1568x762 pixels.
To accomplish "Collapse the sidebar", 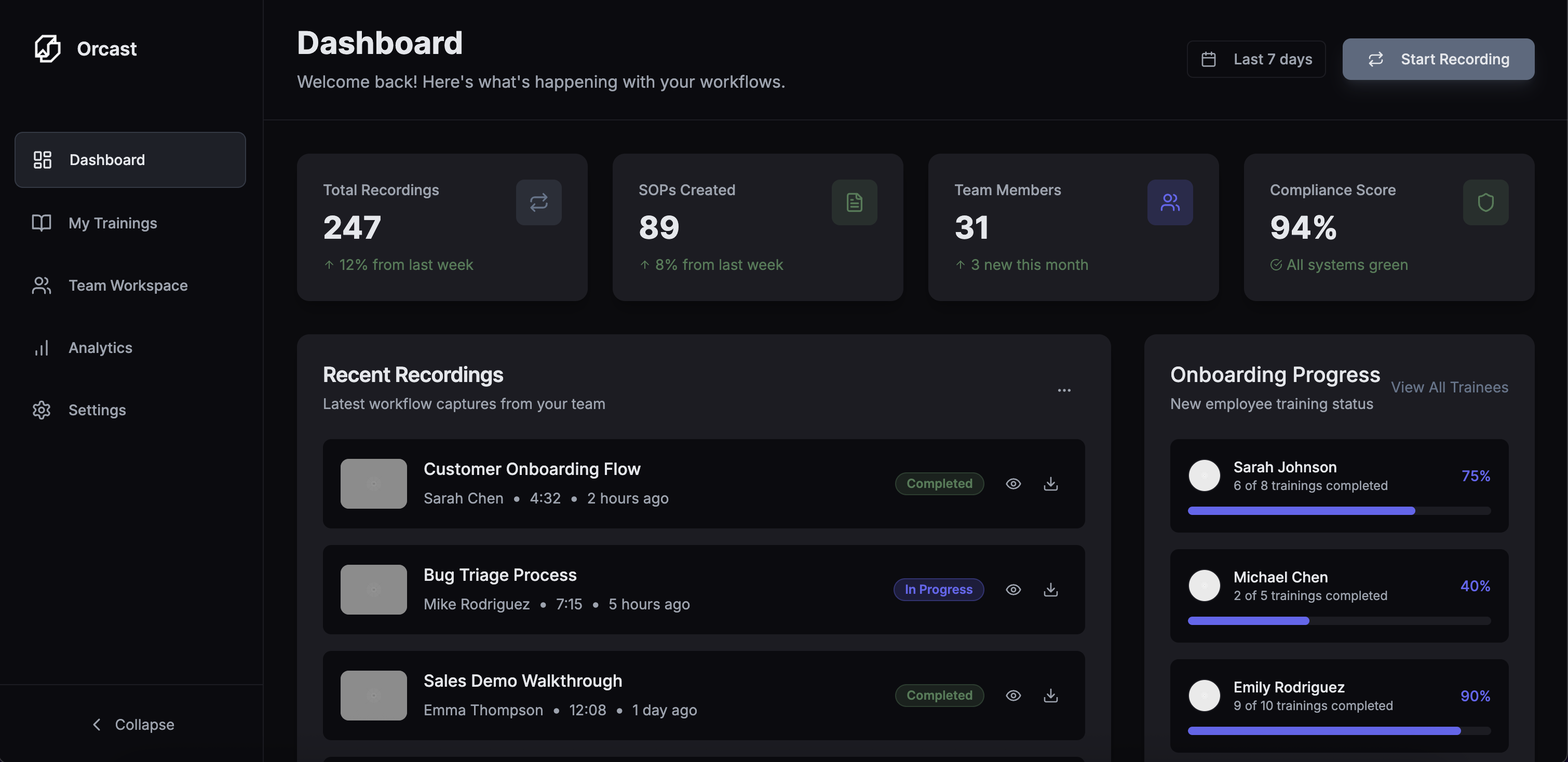I will [x=132, y=724].
